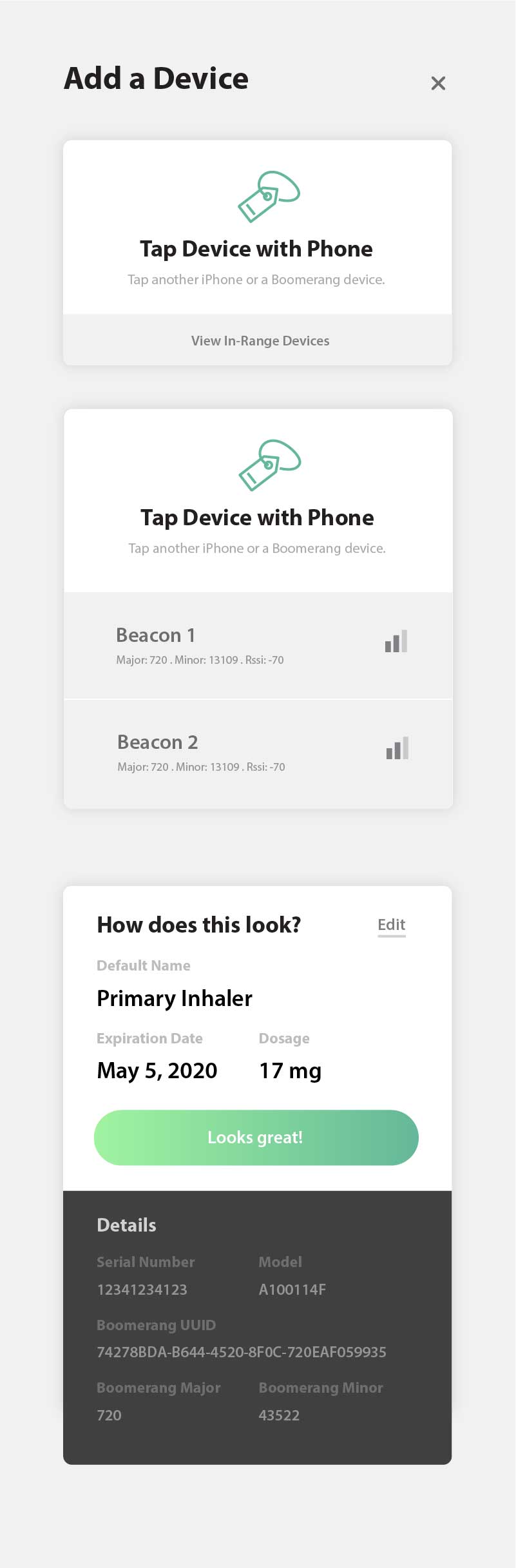
Task: Select Beacon 1 from the list
Action: pos(200,645)
